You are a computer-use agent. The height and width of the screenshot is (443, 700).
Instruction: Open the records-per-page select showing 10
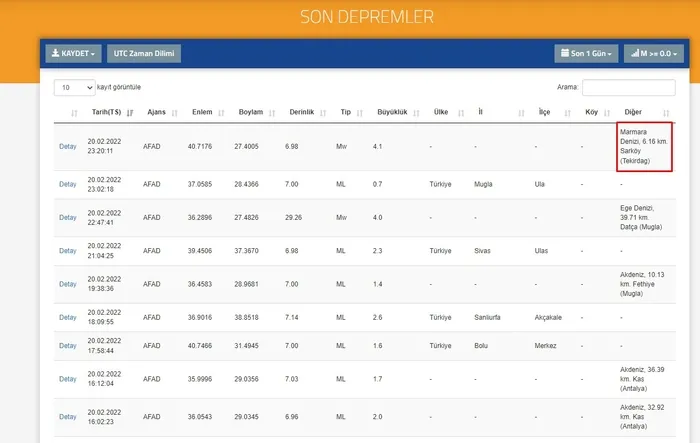[75, 88]
